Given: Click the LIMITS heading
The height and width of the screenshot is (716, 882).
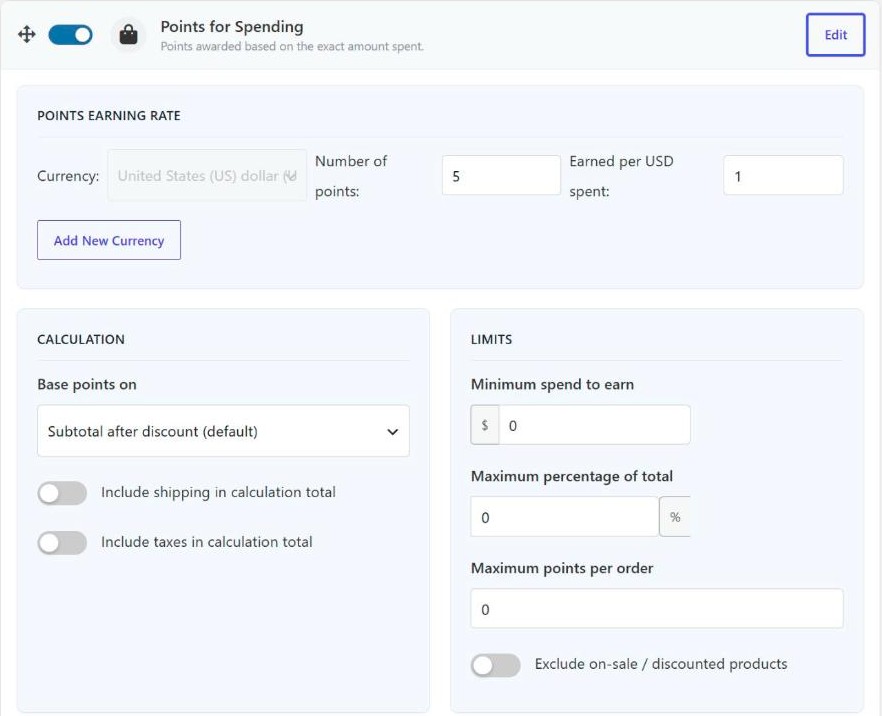Looking at the screenshot, I should pos(491,339).
